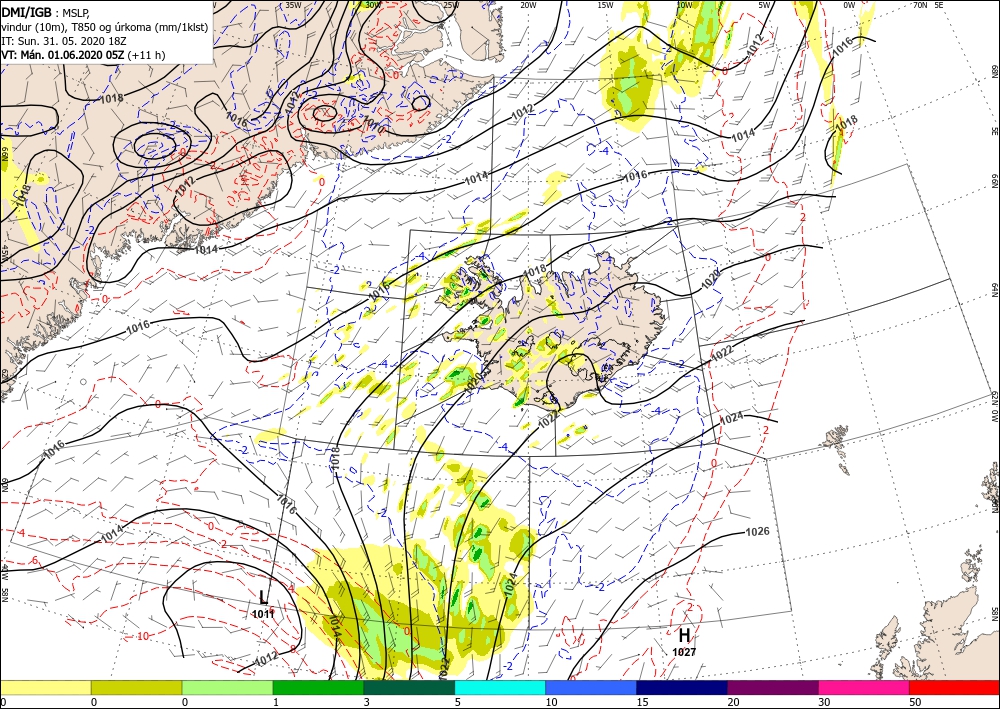Choose the navy blue legend swatch

tap(682, 687)
